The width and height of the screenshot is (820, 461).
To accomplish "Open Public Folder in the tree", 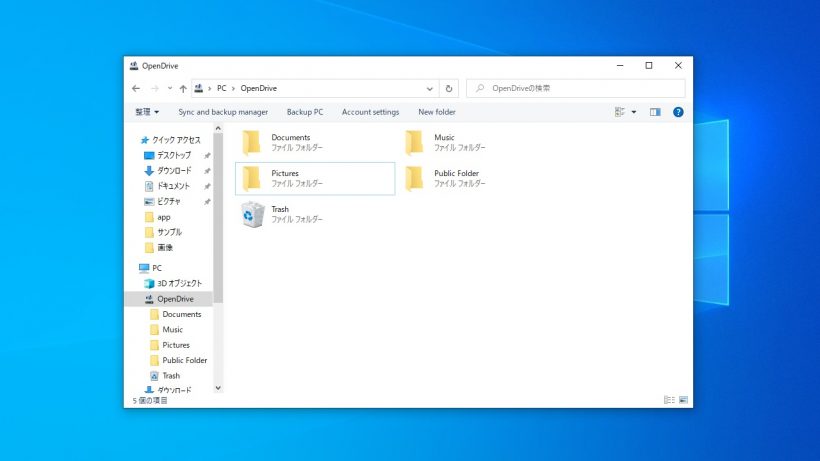I will tap(184, 360).
